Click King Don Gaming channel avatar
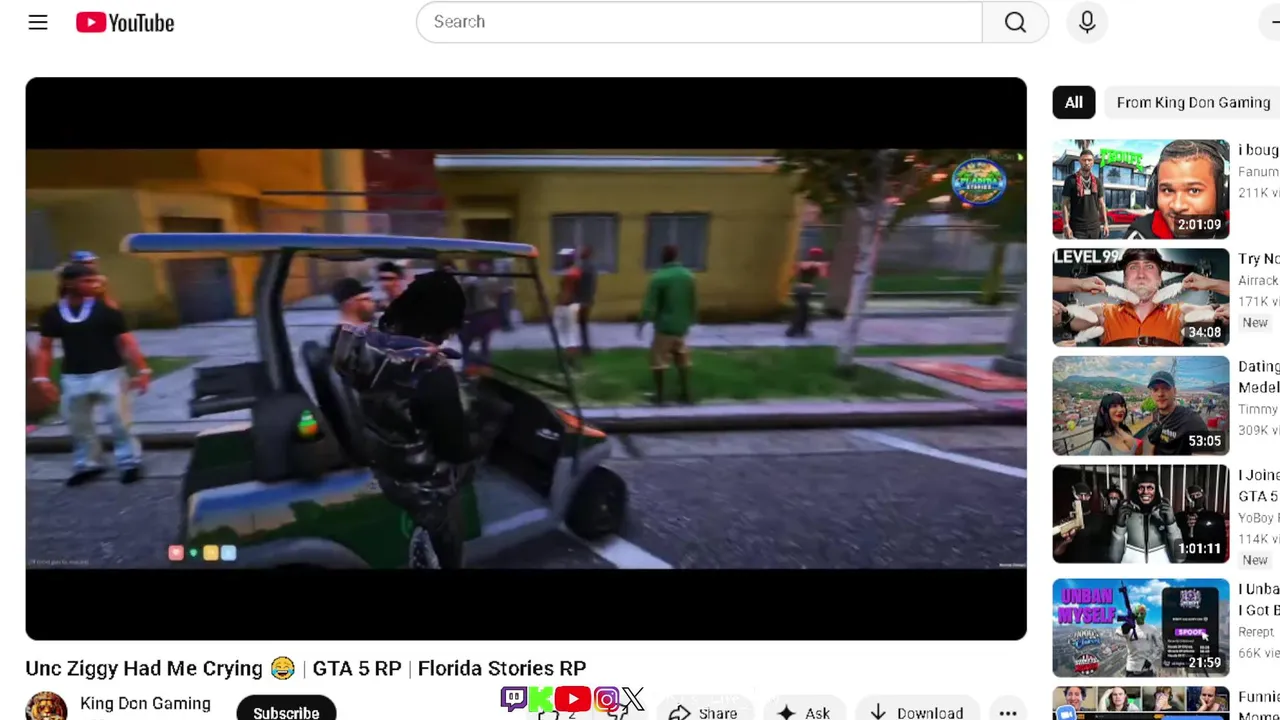 click(46, 706)
